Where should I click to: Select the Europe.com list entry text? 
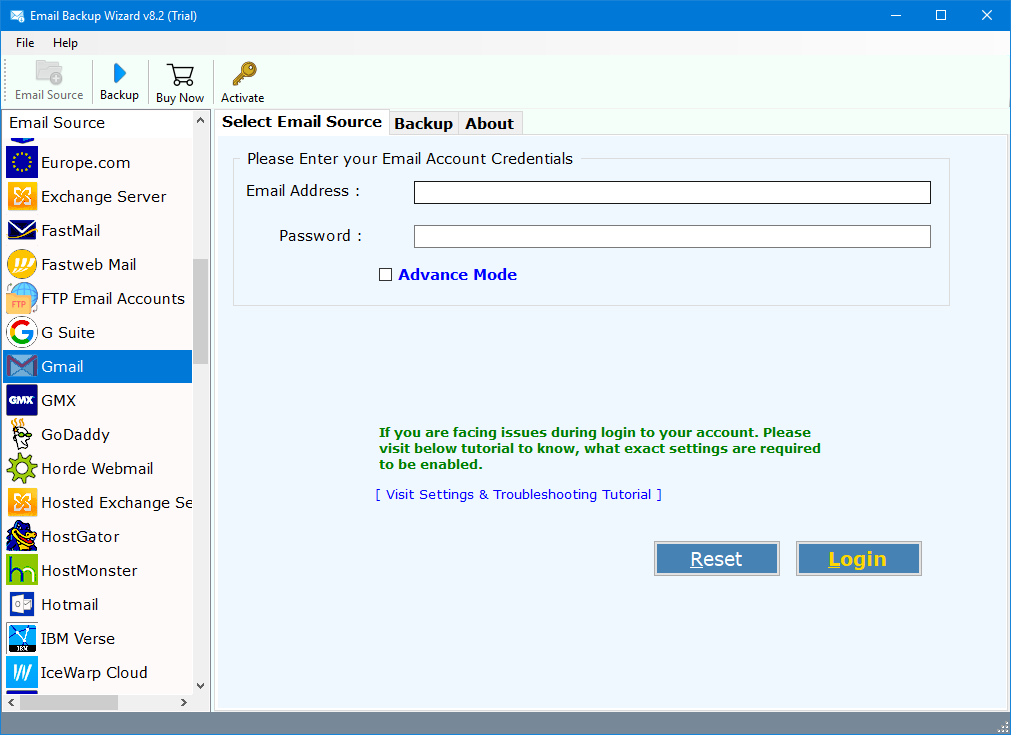coord(86,163)
